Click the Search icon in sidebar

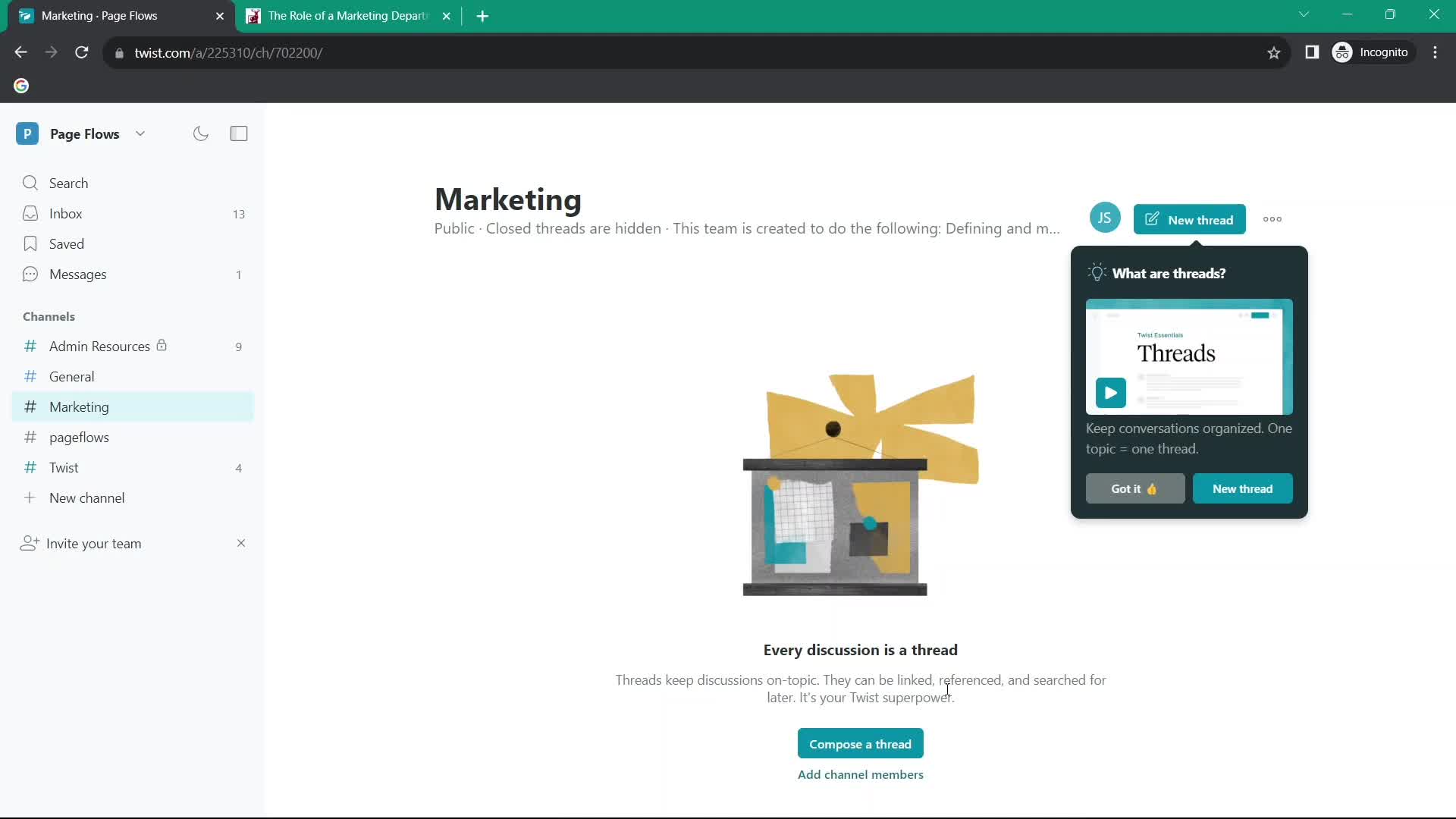(x=29, y=183)
